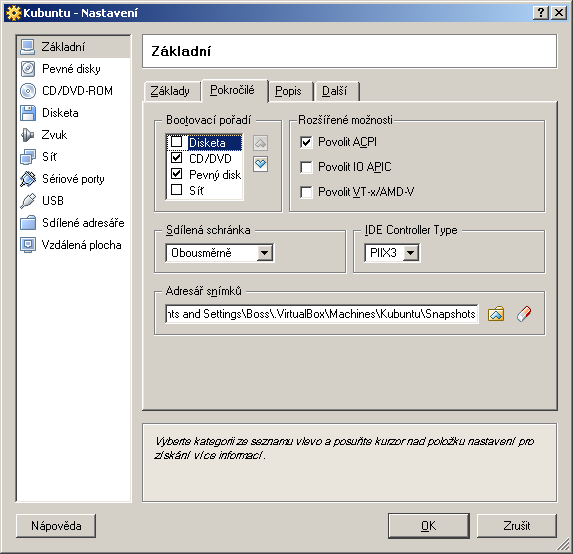Screen dimensions: 573x554
Task: Click the Síť network icon
Action: [x=28, y=157]
